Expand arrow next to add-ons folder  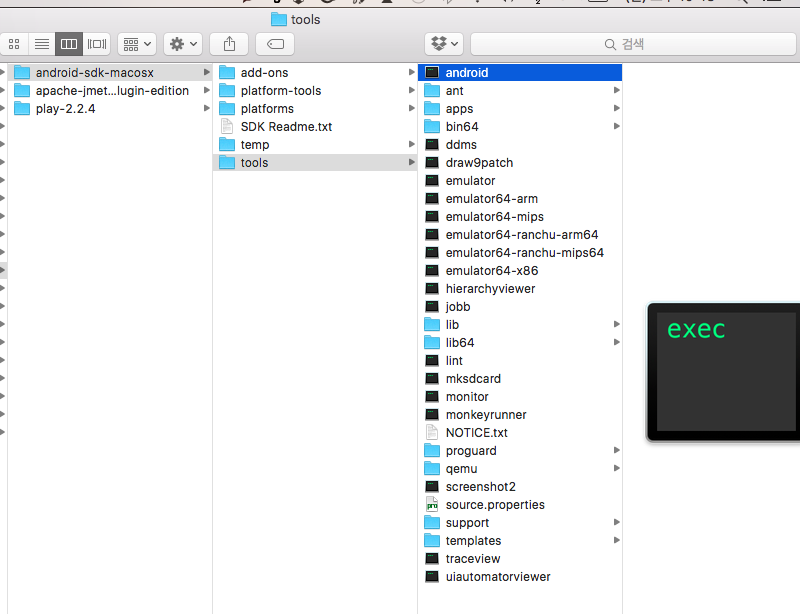[x=412, y=72]
